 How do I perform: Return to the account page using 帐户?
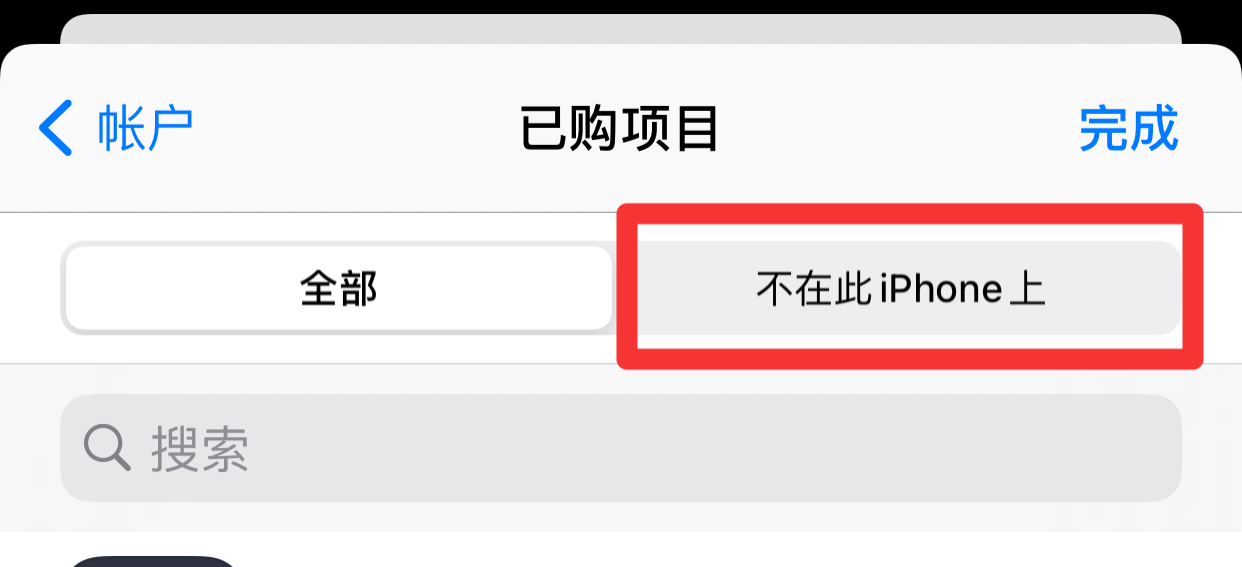(x=145, y=128)
